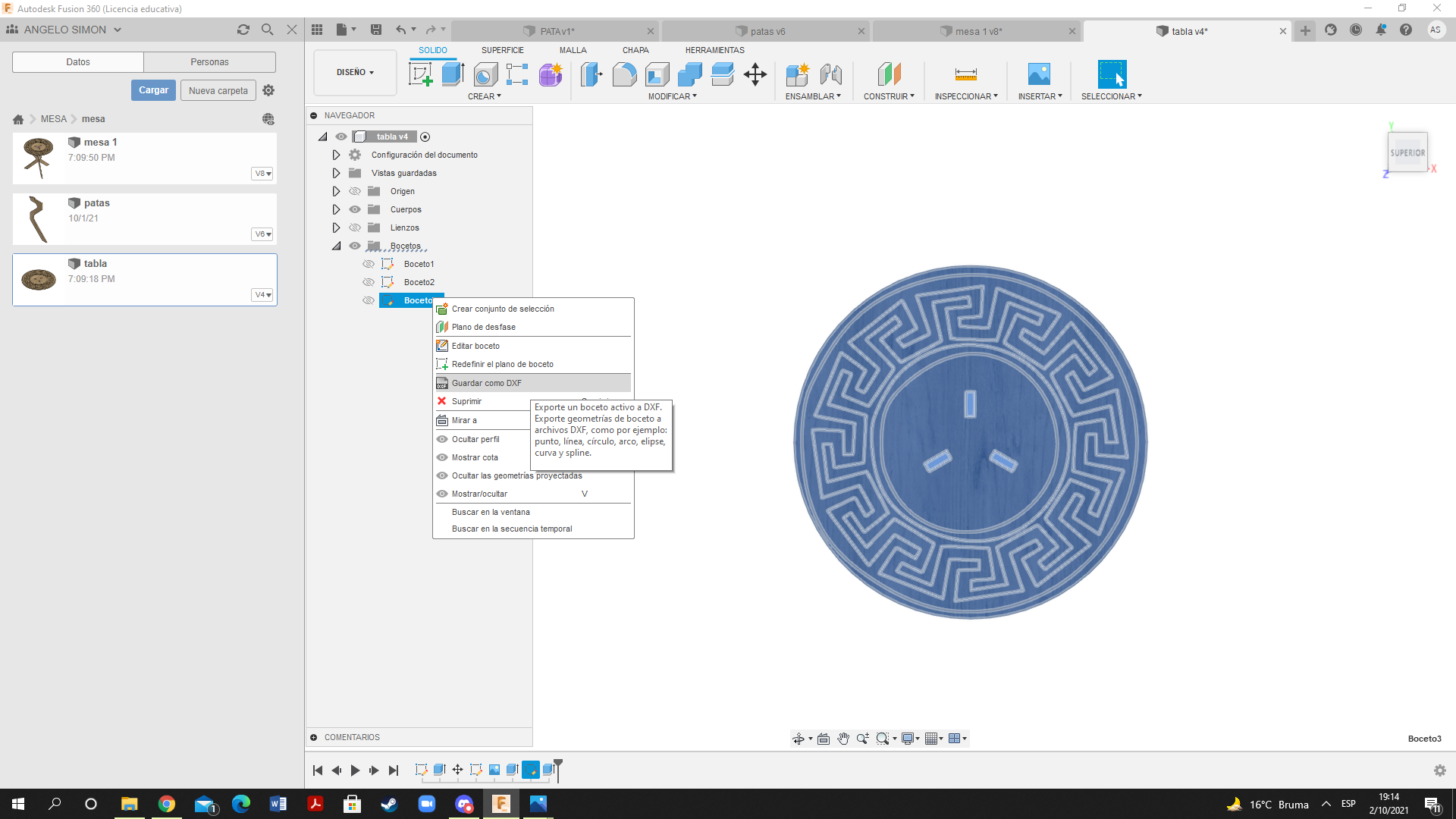This screenshot has height=819, width=1456.
Task: Click the new design plus tab button
Action: [1305, 30]
